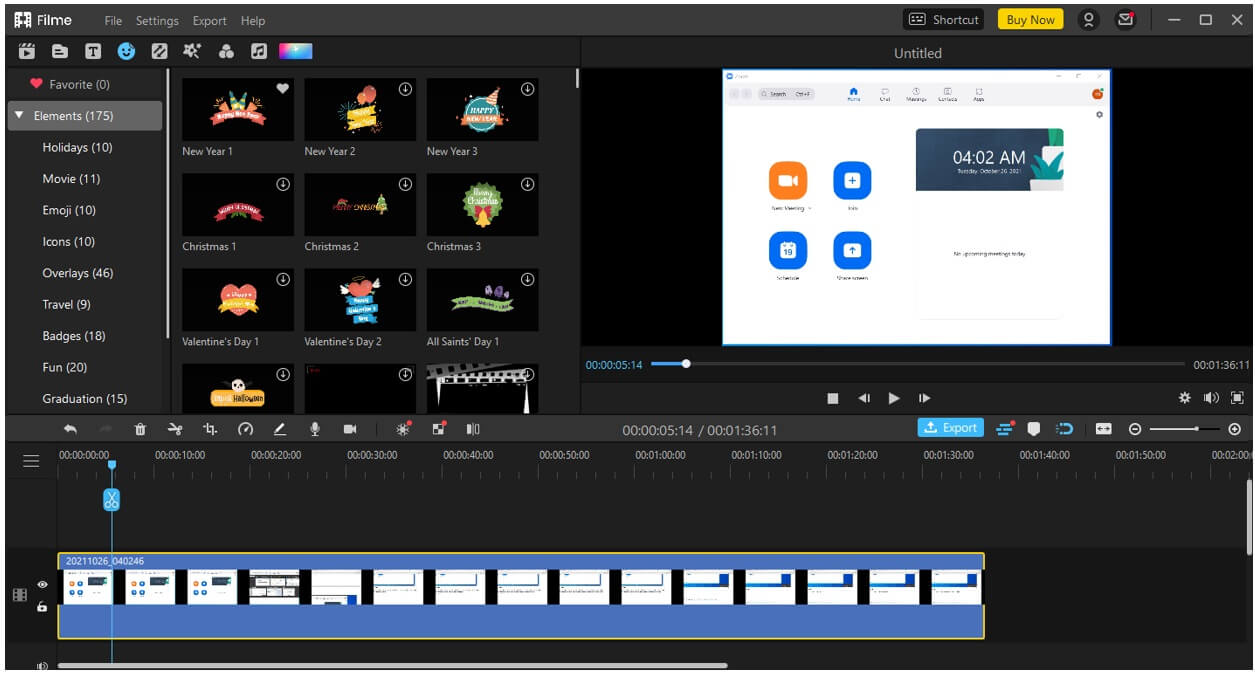Viewport: 1255px width, 683px height.
Task: Open the Media library tab
Action: (60, 50)
